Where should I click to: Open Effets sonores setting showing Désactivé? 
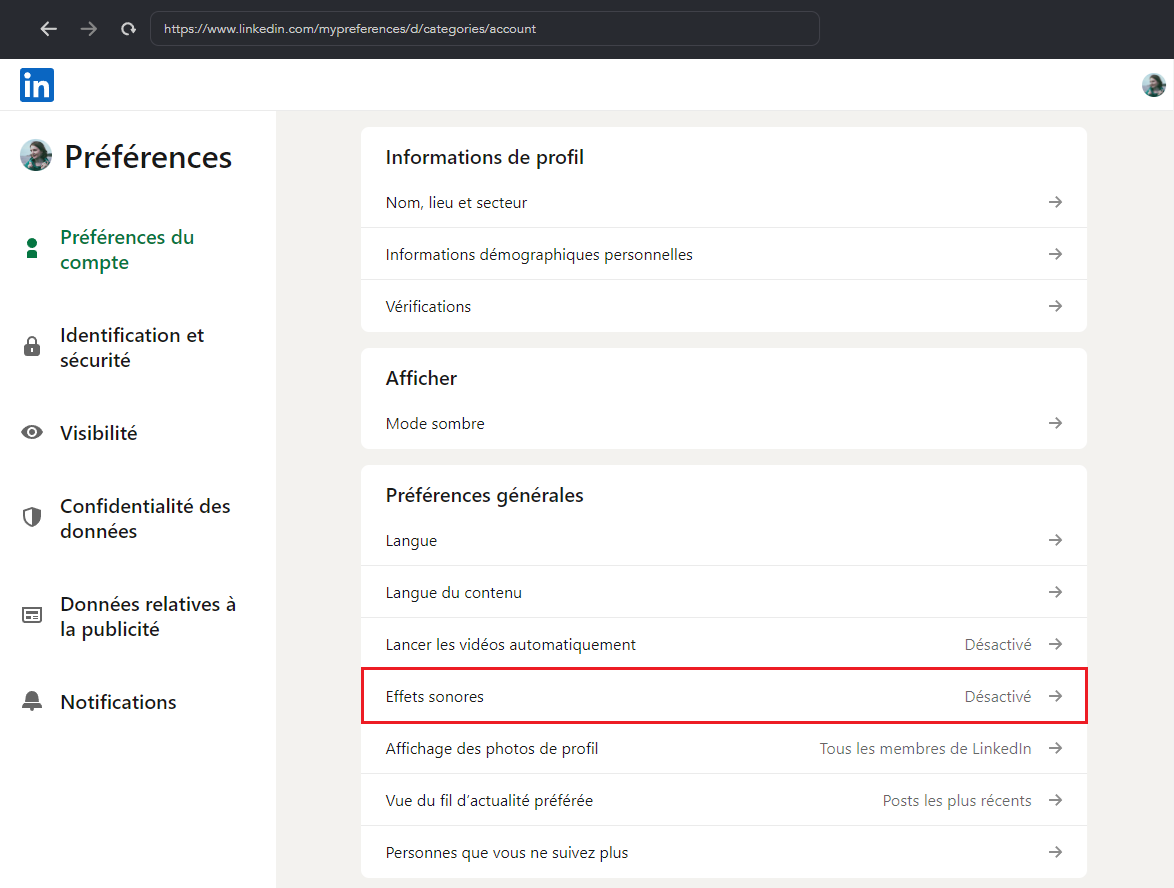723,696
